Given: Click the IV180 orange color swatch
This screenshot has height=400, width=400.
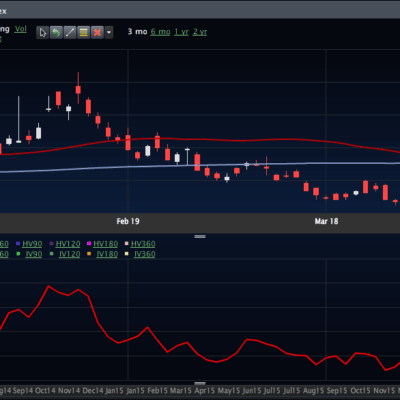Looking at the screenshot, I should tap(89, 254).
